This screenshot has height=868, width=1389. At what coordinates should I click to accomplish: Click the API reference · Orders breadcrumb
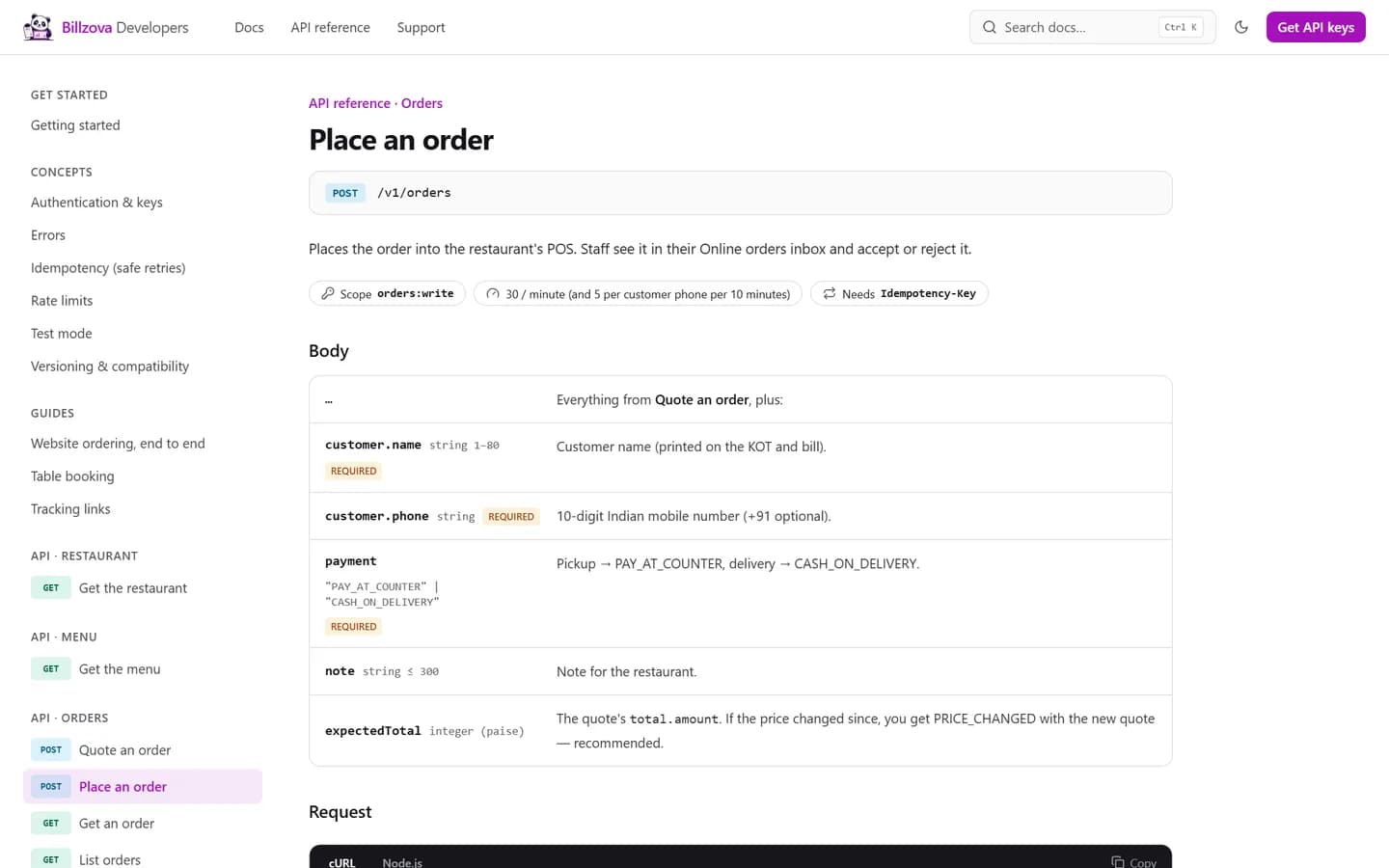coord(375,103)
